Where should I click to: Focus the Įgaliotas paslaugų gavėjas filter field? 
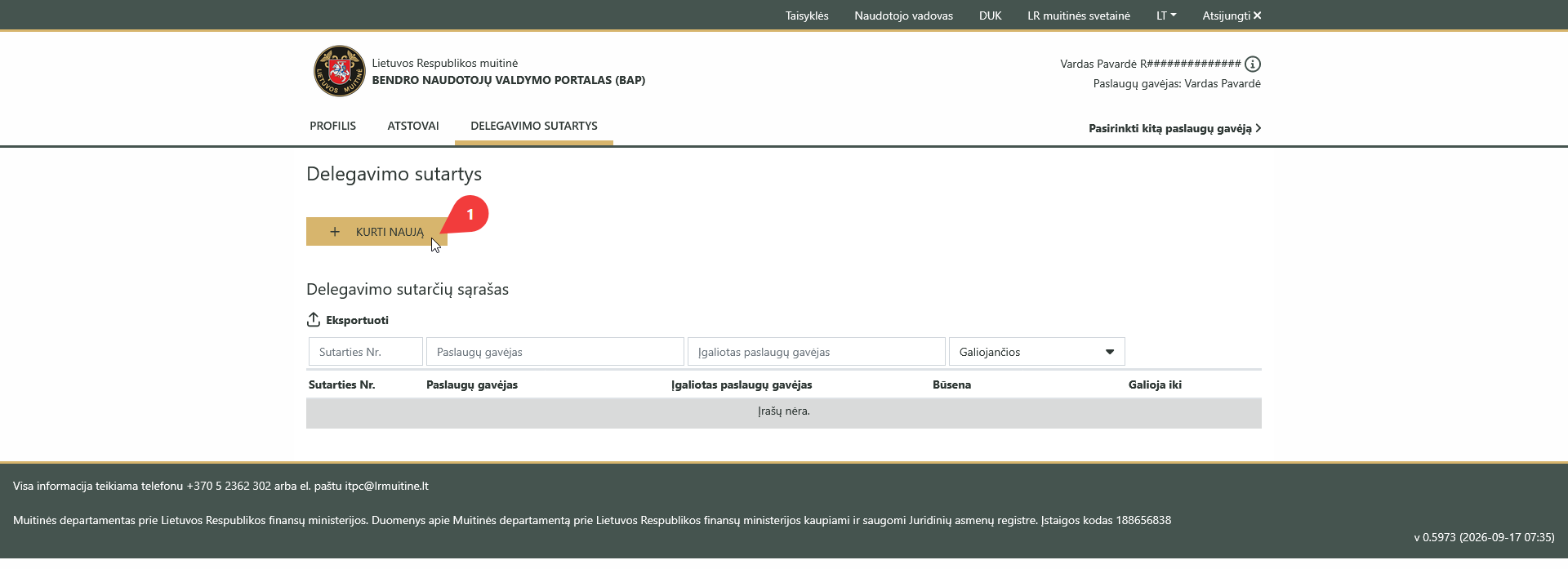[817, 352]
